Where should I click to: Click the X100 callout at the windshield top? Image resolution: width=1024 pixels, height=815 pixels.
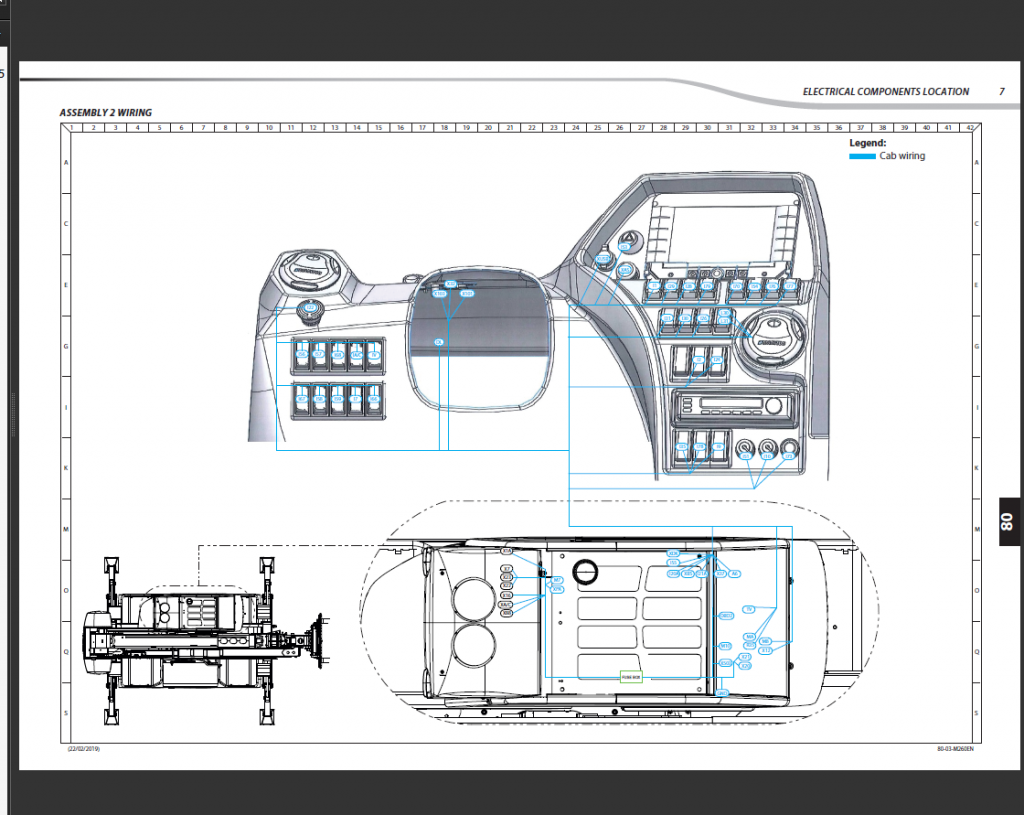438,293
